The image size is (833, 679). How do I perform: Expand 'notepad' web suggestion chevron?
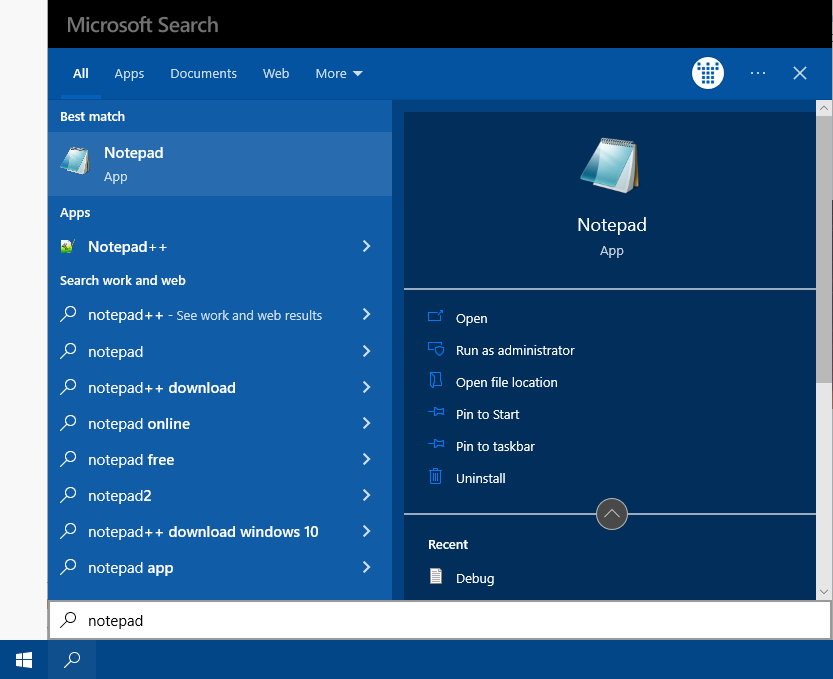(366, 351)
